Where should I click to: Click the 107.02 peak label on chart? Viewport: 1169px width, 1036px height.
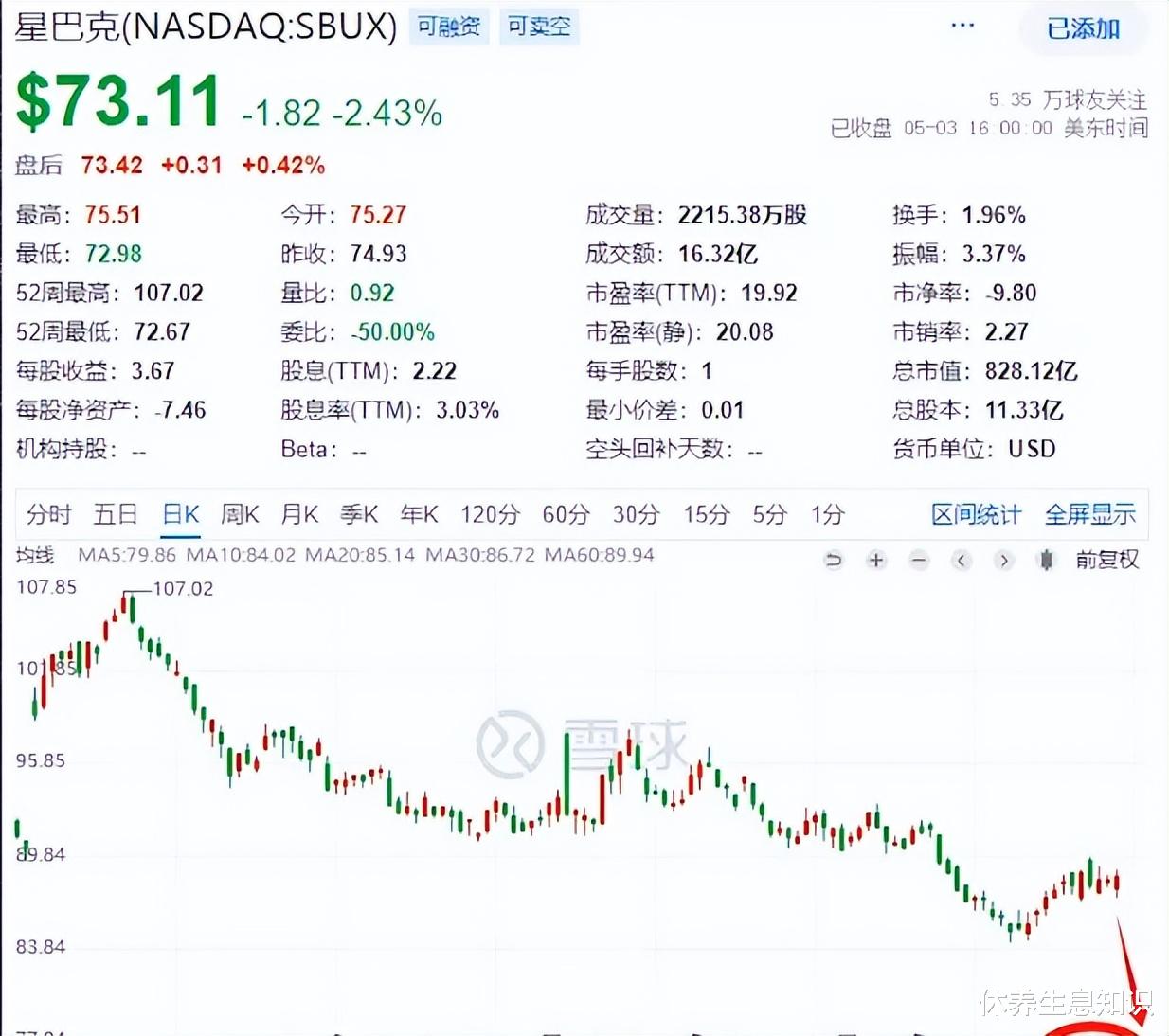(184, 588)
